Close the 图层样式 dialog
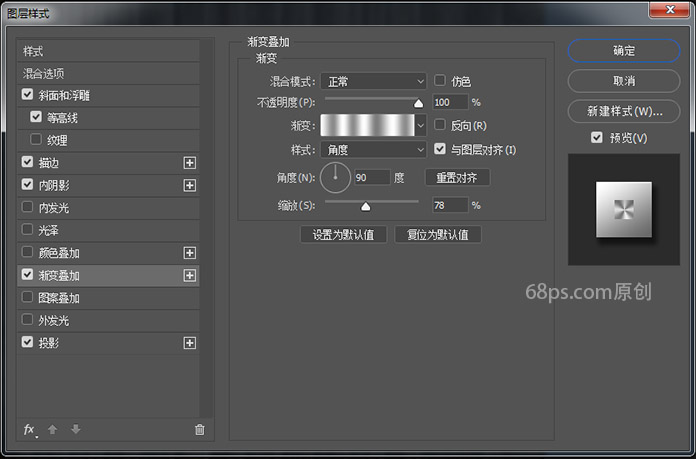The image size is (696, 459). coord(670,10)
